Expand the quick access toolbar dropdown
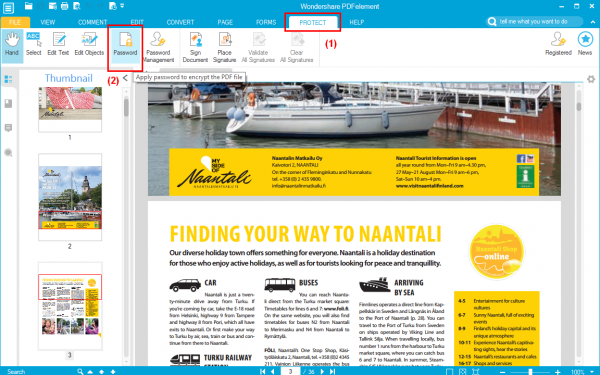 pyautogui.click(x=122, y=6)
